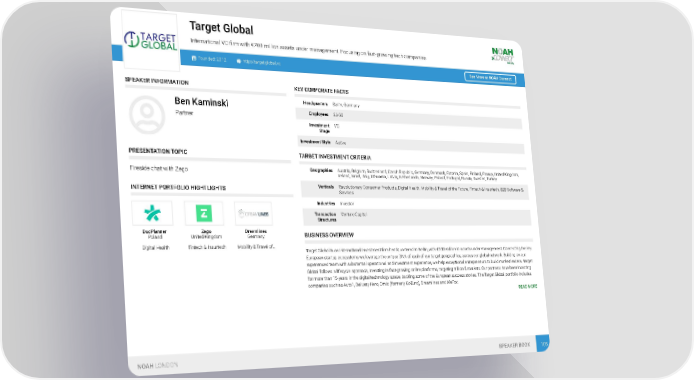Open the Dreamlines portfolio logo
Screen dimensions: 694x380
click(254, 214)
